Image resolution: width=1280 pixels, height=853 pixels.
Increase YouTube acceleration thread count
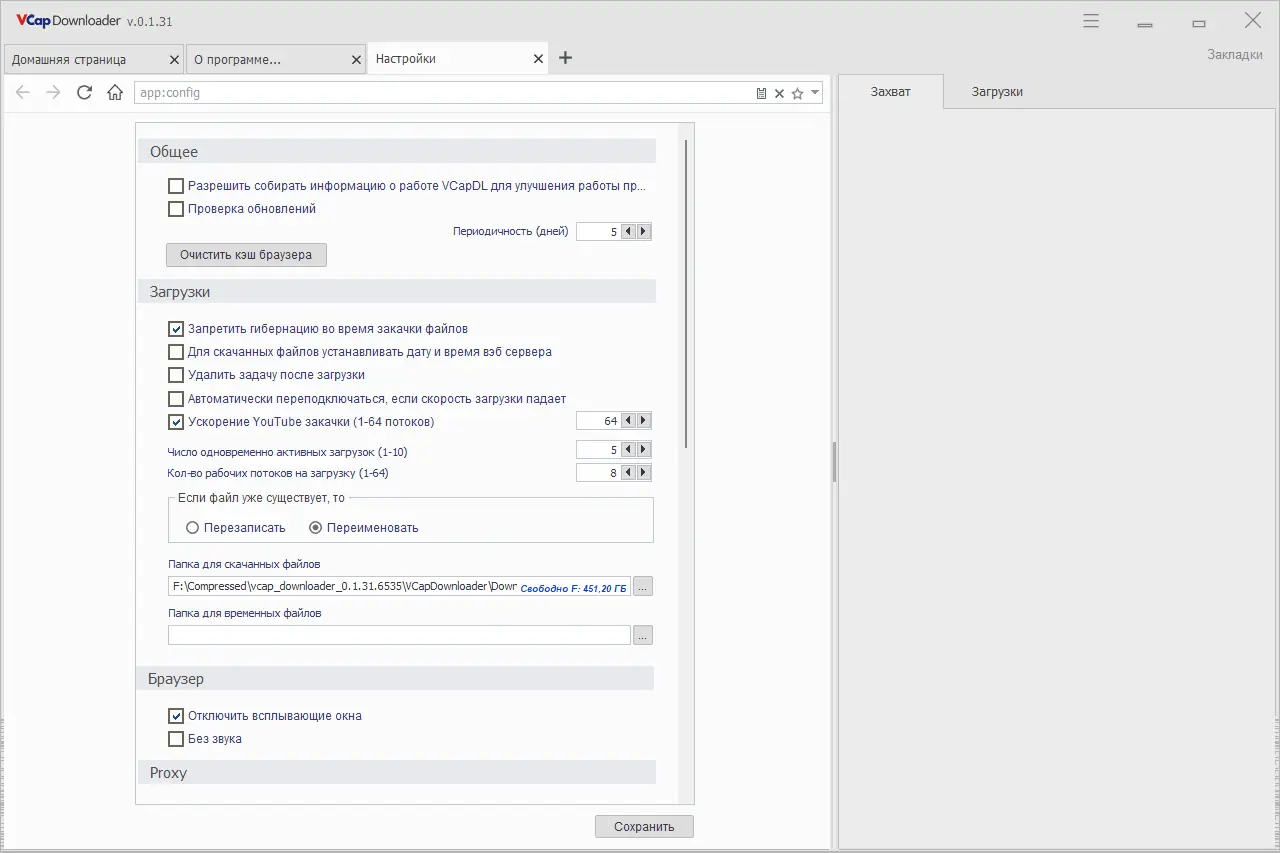[x=644, y=422]
